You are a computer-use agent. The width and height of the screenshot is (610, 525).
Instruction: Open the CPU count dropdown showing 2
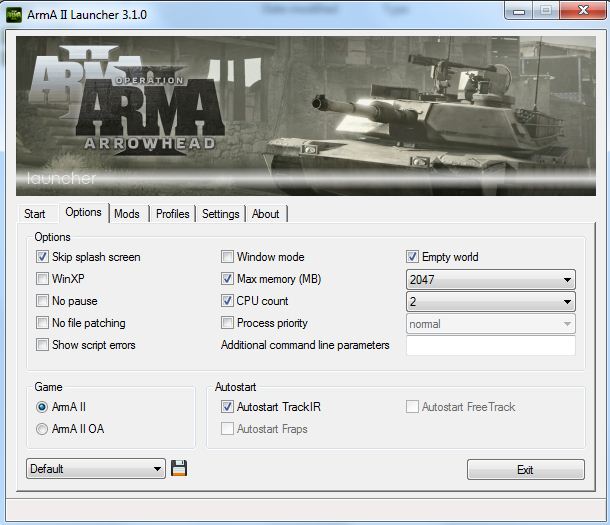tap(491, 302)
